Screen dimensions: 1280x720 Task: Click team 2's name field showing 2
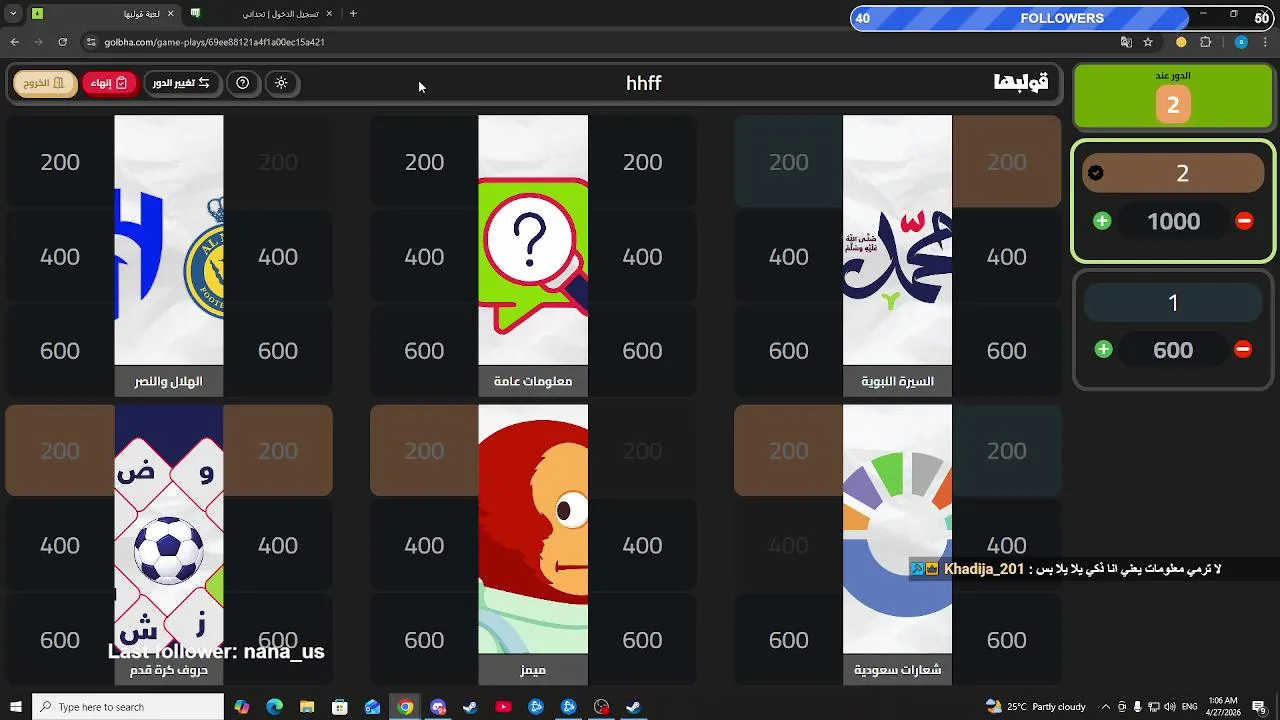1173,173
